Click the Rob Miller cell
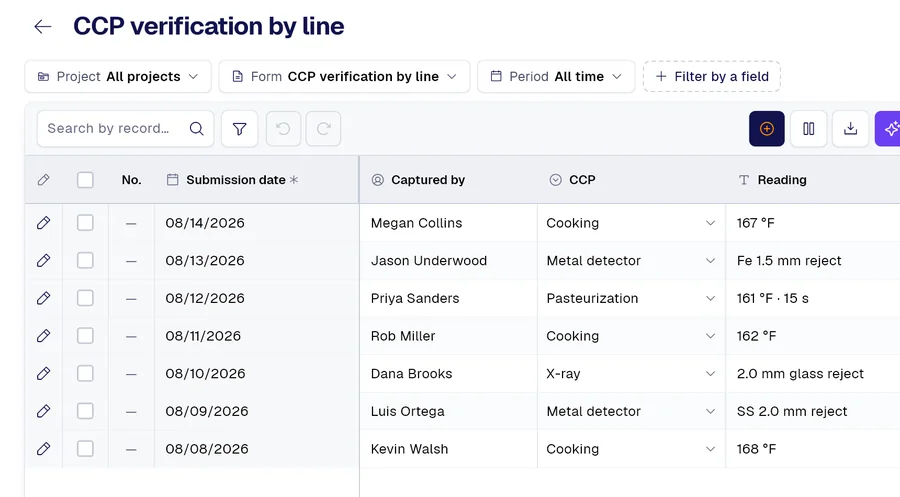The height and width of the screenshot is (497, 900). point(448,336)
